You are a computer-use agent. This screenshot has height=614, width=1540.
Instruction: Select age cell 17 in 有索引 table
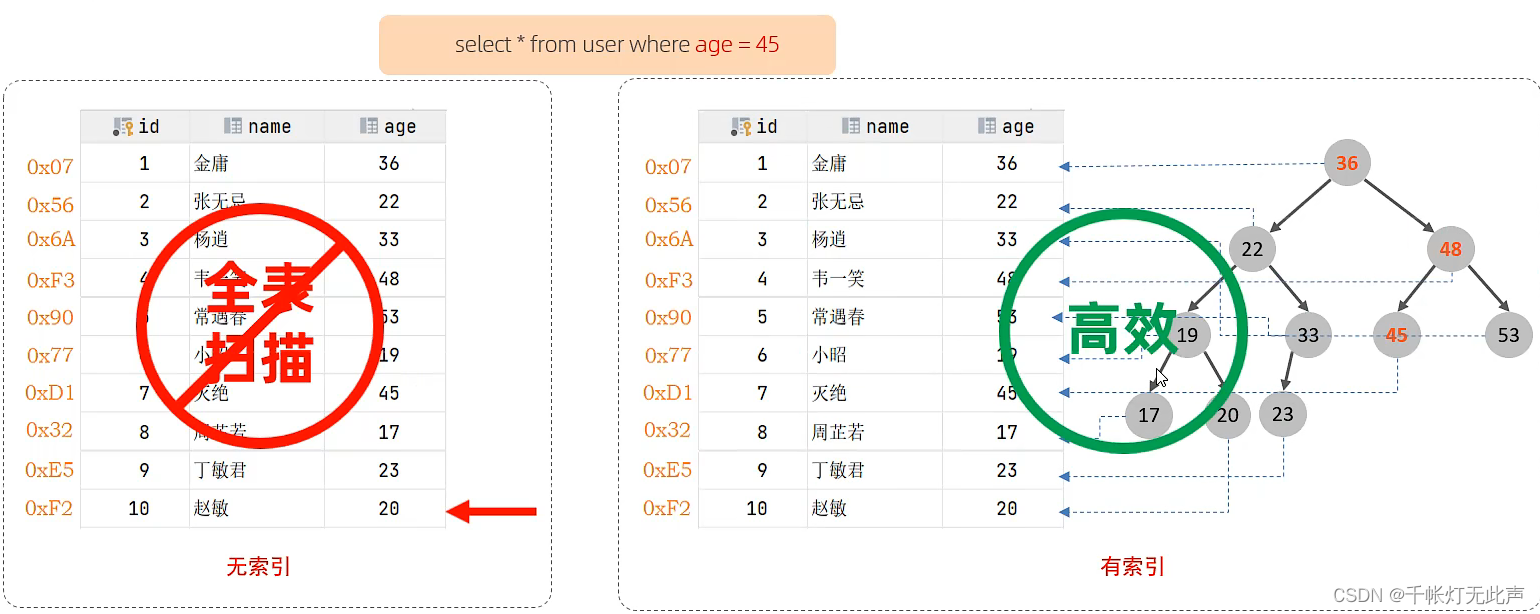coord(1003,432)
